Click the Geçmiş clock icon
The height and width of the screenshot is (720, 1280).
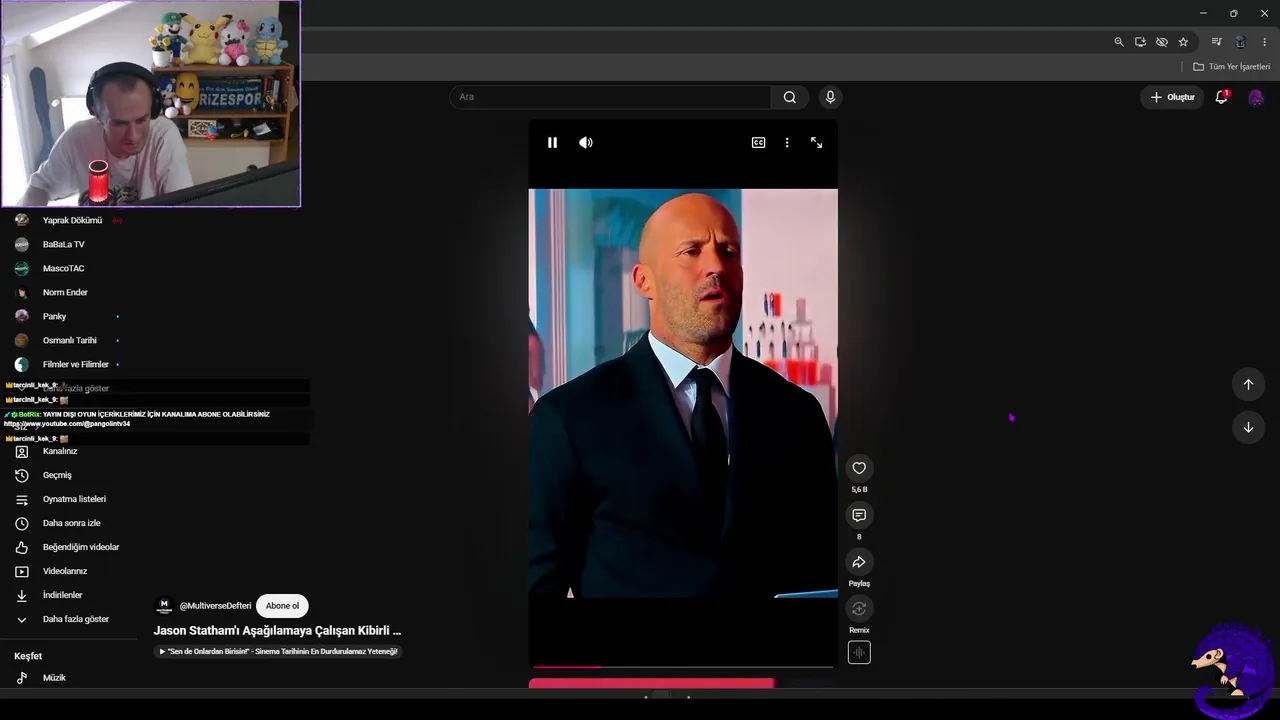coord(22,475)
